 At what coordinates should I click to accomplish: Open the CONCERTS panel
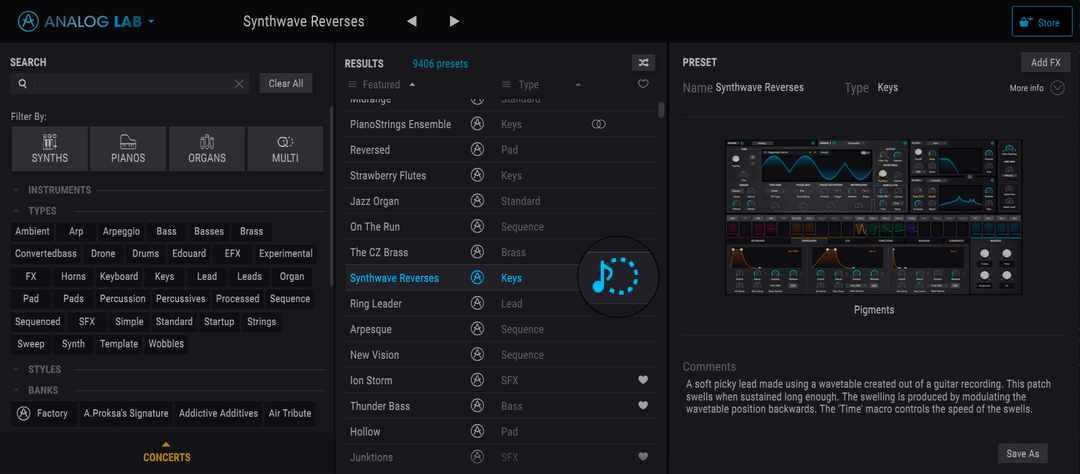167,453
